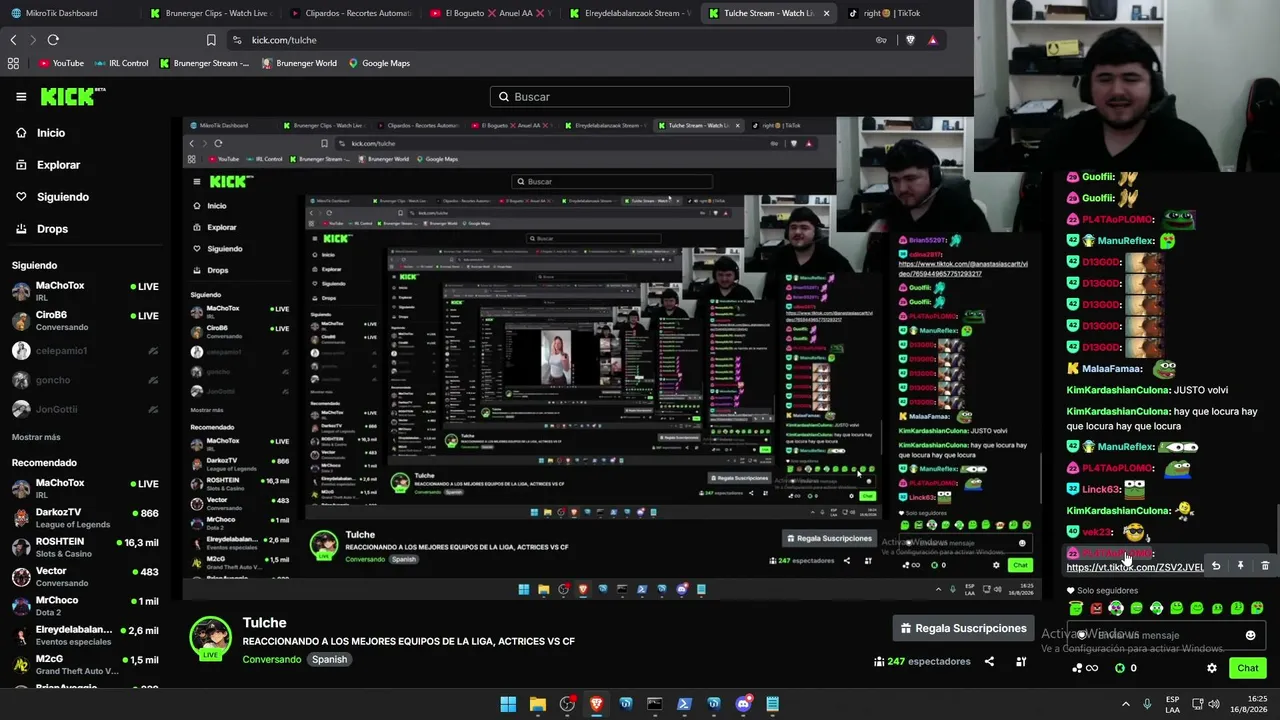
Task: Switch to the TikTok tab
Action: 885,13
